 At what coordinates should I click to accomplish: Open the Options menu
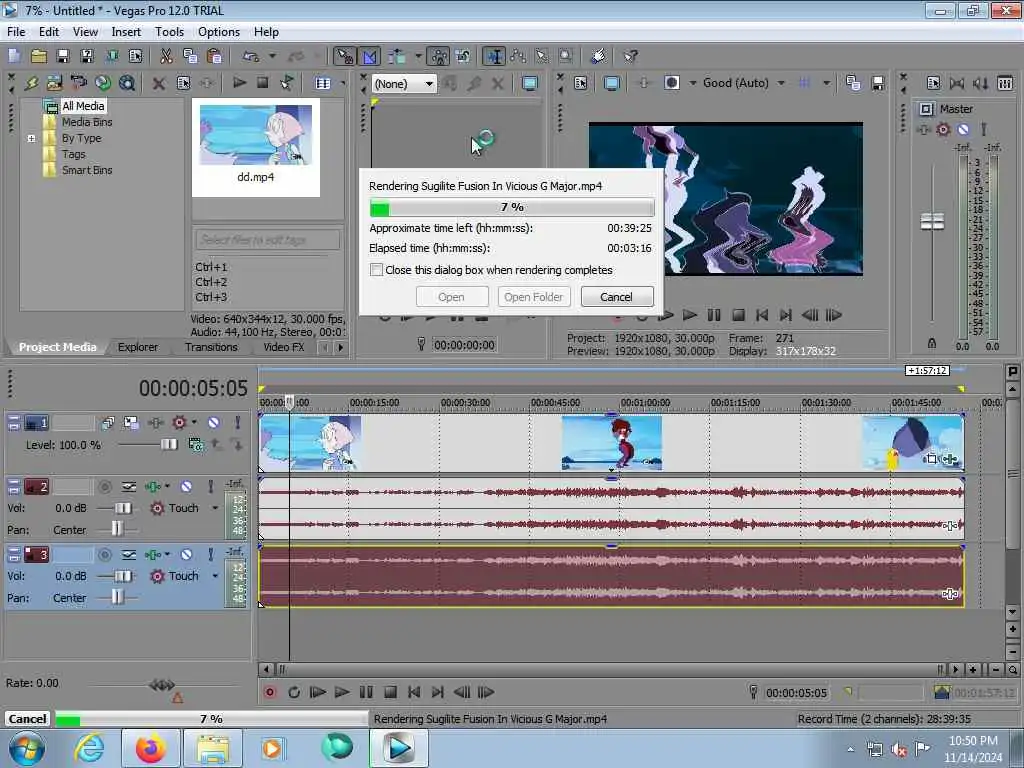pyautogui.click(x=219, y=32)
